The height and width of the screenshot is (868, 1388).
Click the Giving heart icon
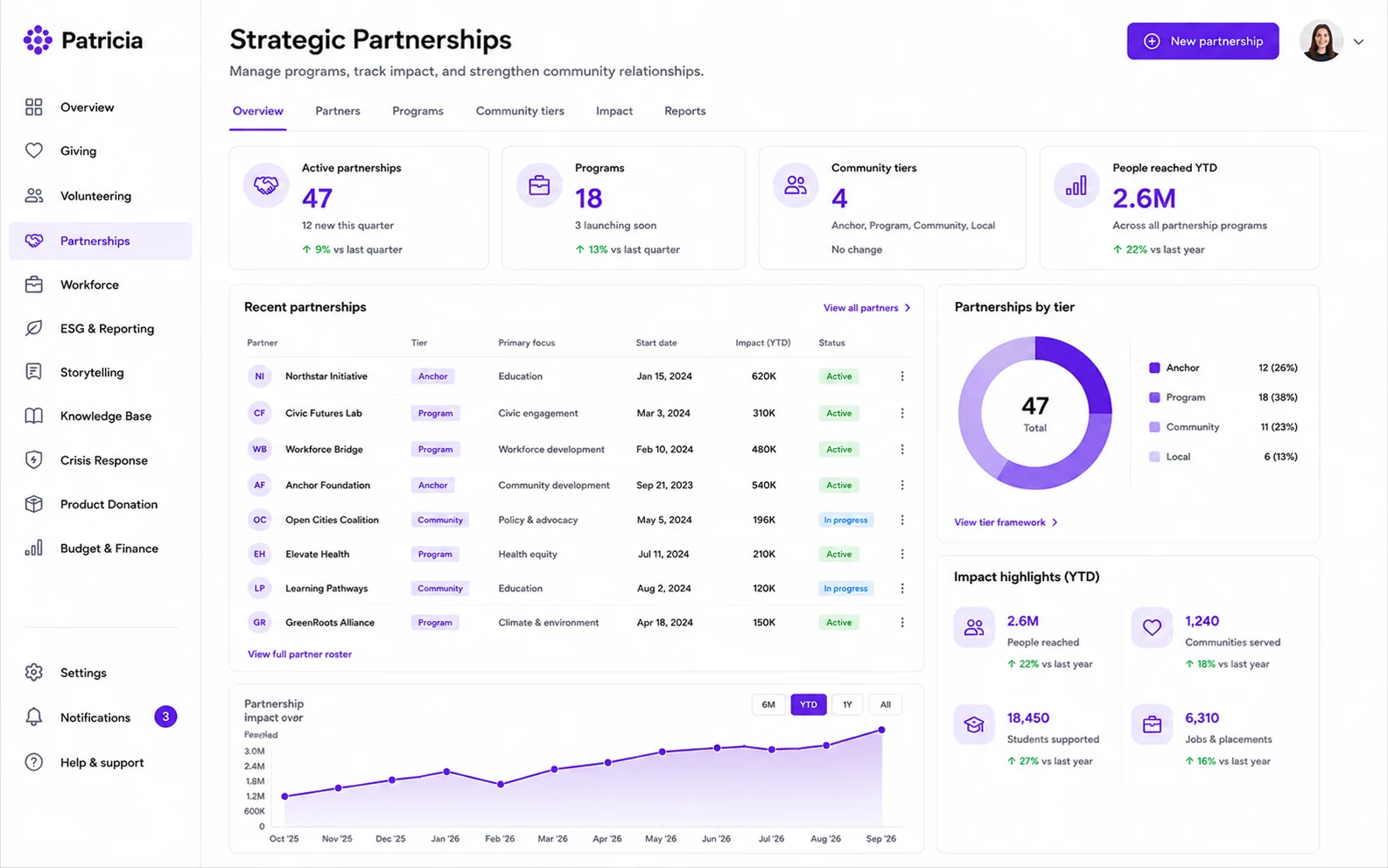coord(34,150)
